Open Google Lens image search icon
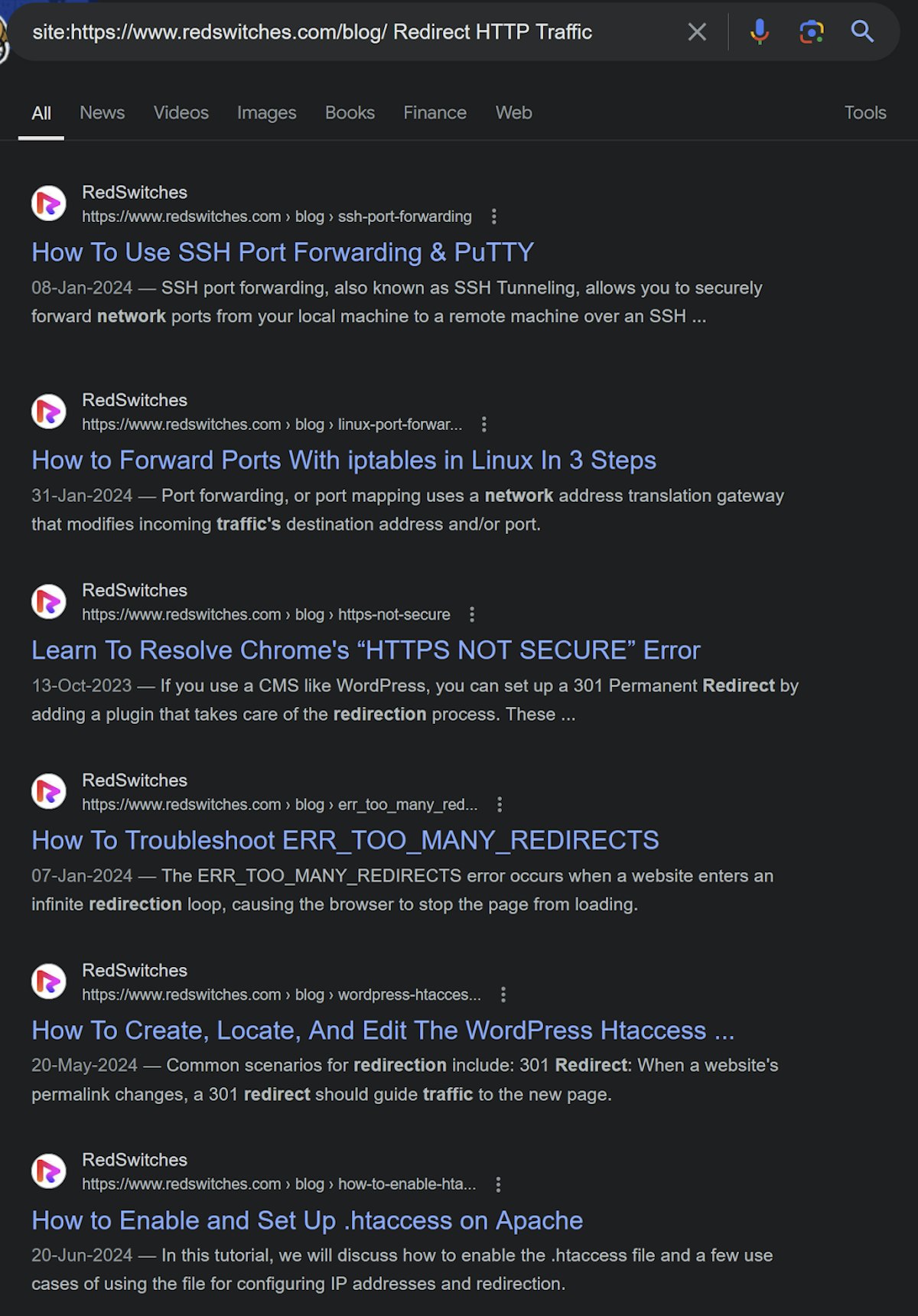The width and height of the screenshot is (918, 1316). 811,32
